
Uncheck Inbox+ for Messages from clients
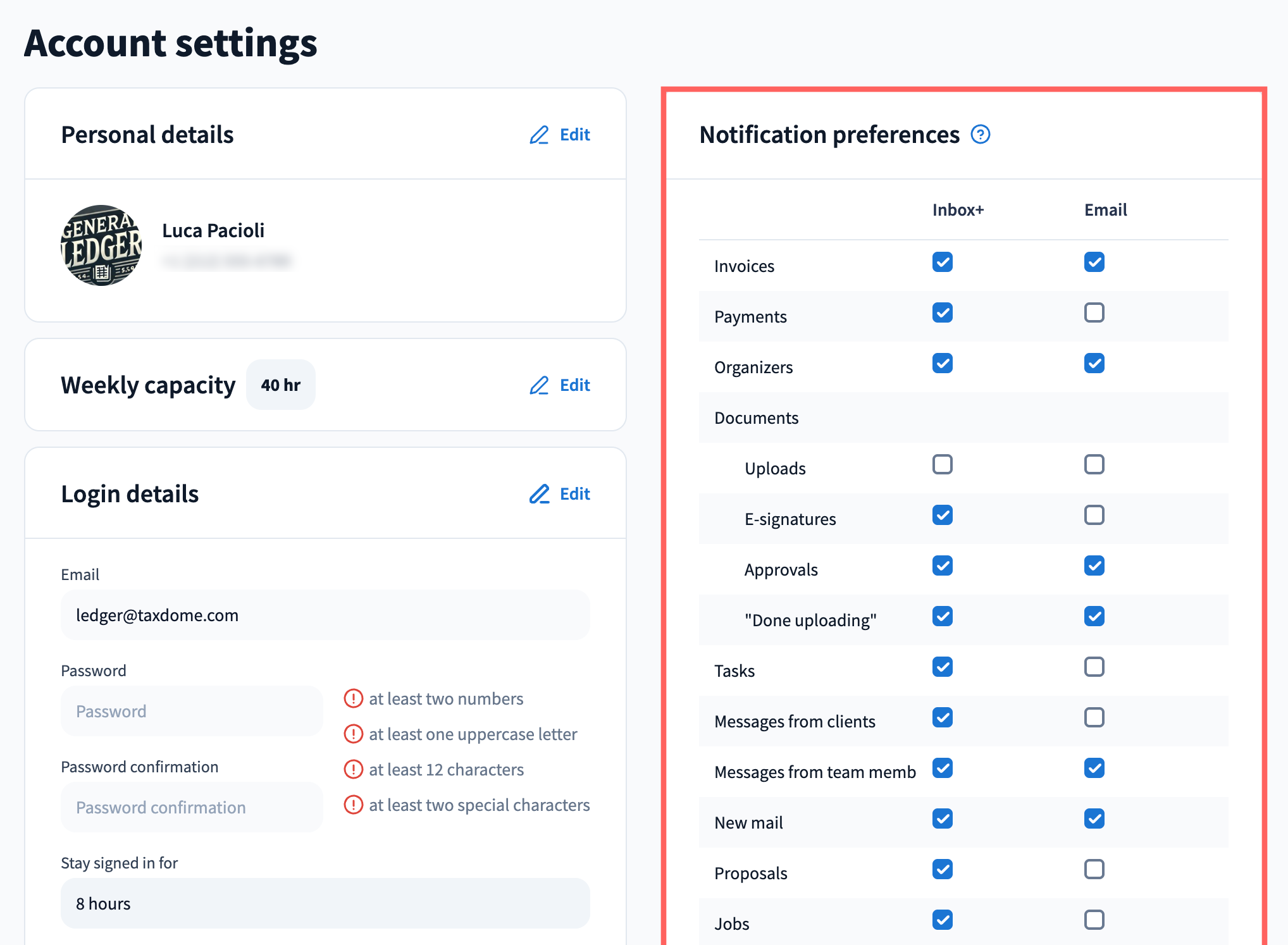coord(942,717)
